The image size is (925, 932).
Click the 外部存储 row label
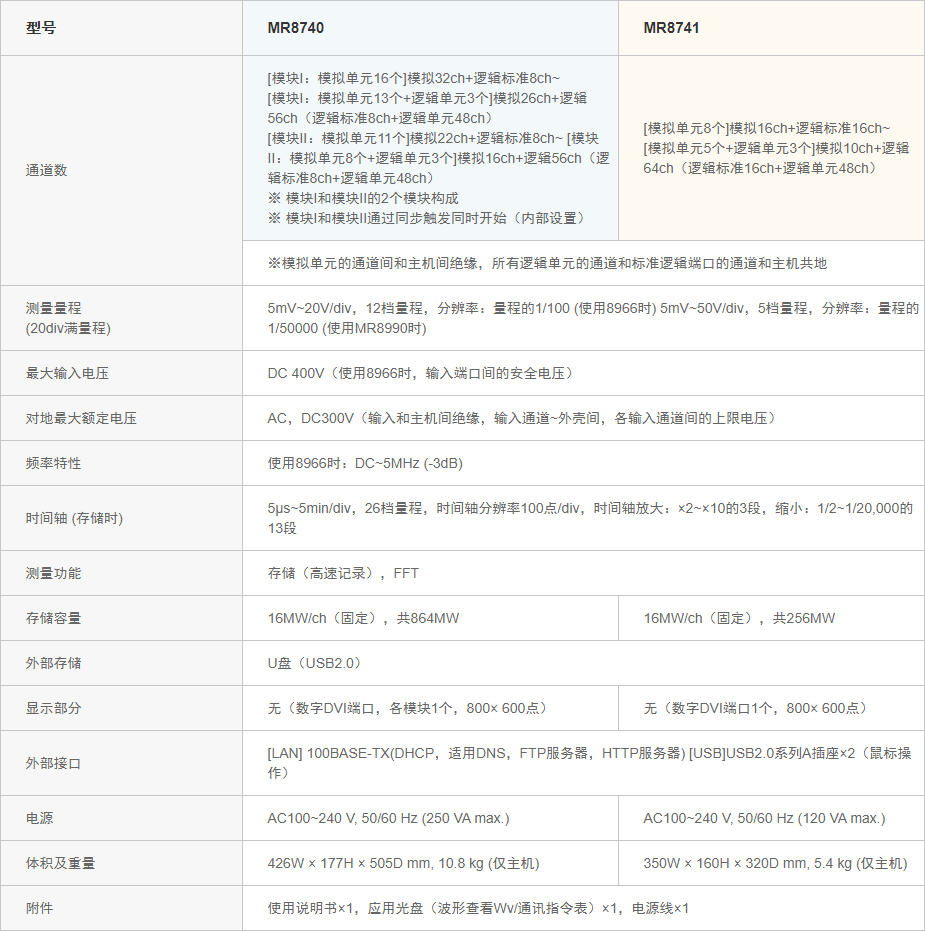click(54, 663)
